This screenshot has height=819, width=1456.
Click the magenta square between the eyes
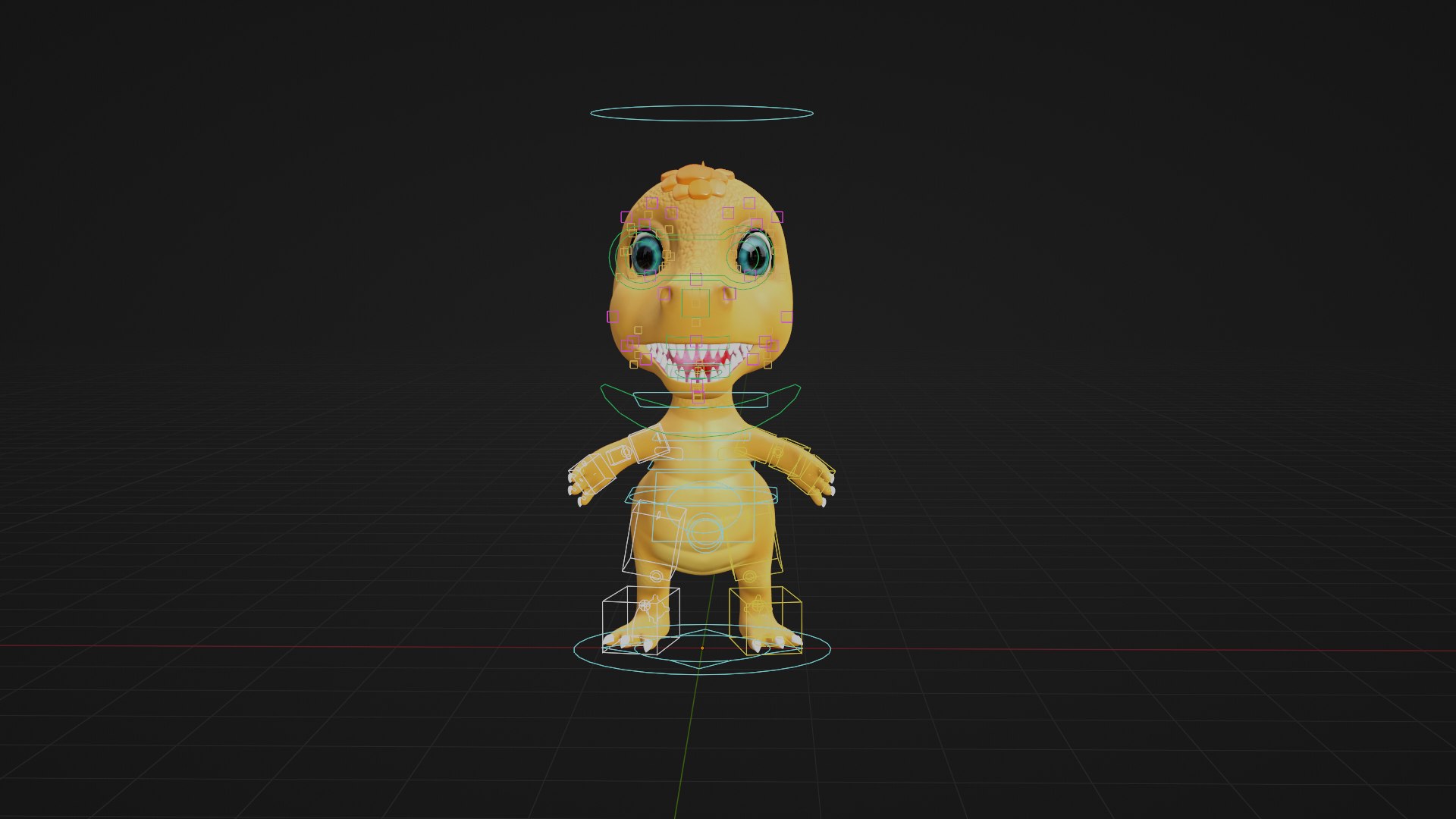(x=696, y=279)
